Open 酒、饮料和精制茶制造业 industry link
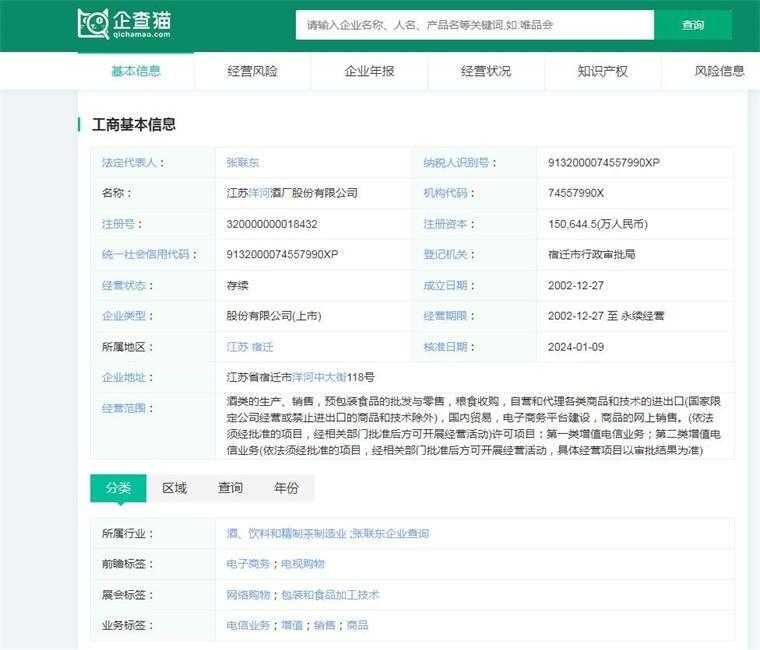Screen dimensions: 760x650 click(x=286, y=534)
